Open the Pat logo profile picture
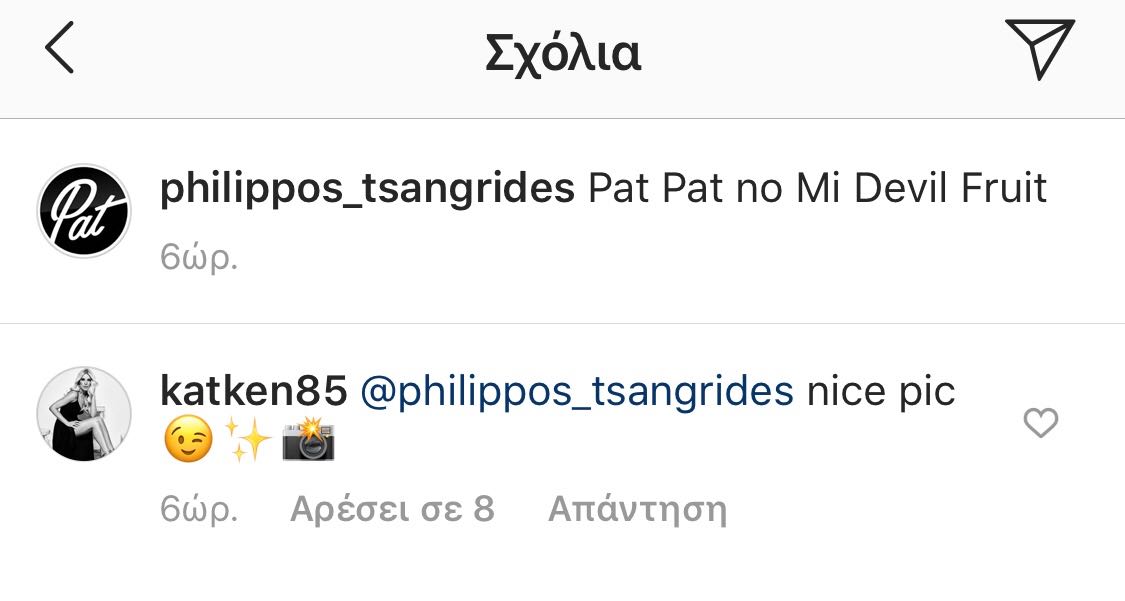 [x=84, y=211]
